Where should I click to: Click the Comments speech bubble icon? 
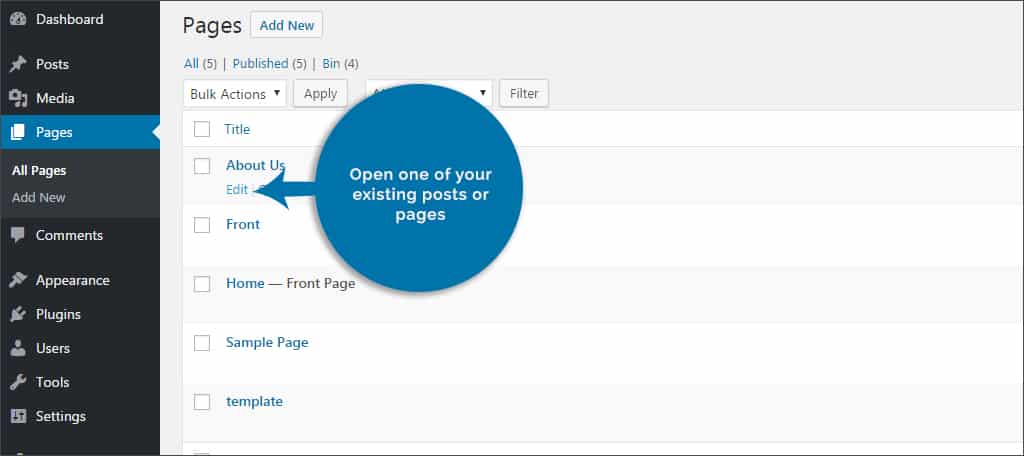pos(18,235)
